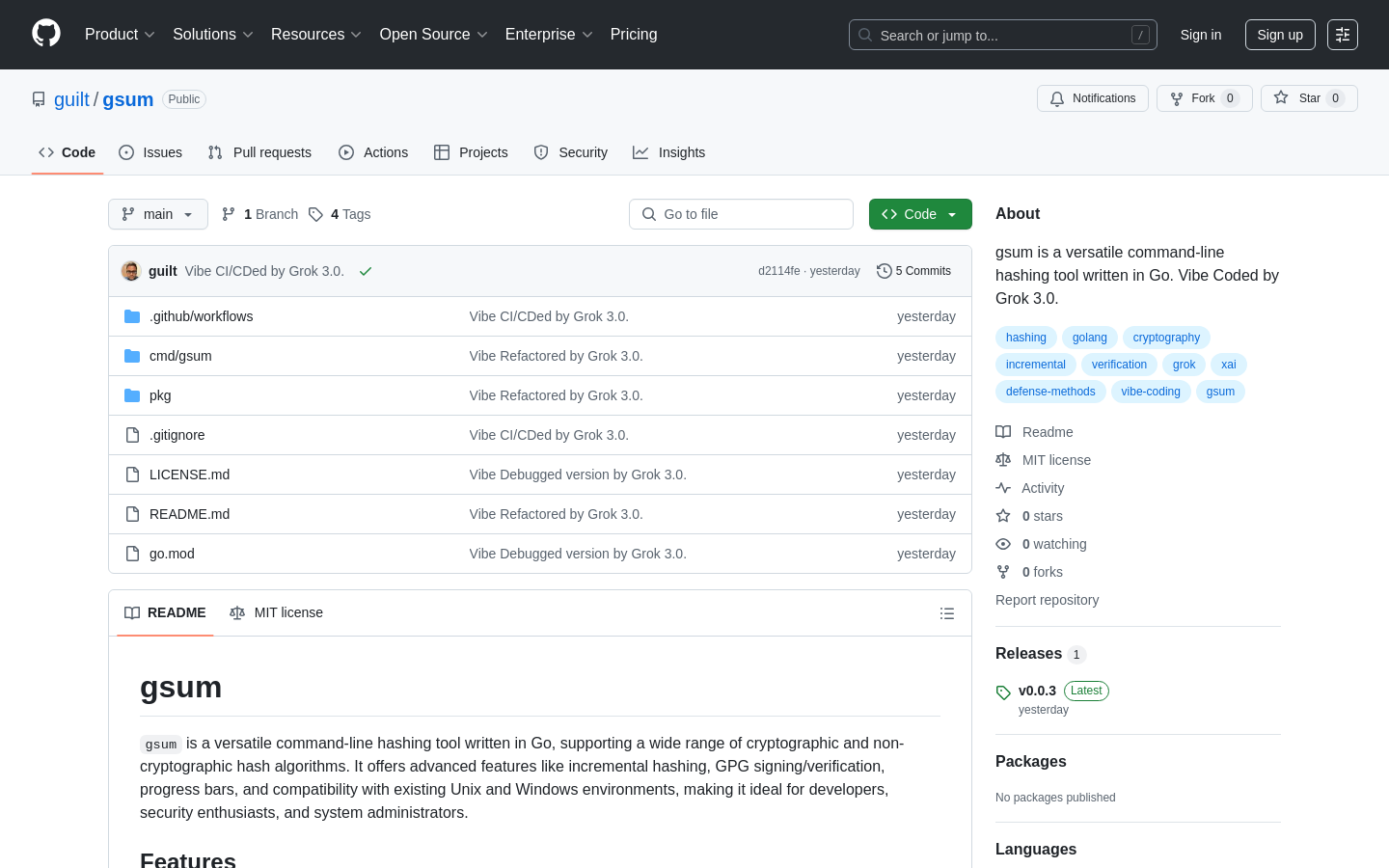Open the Issues tab

point(150,152)
